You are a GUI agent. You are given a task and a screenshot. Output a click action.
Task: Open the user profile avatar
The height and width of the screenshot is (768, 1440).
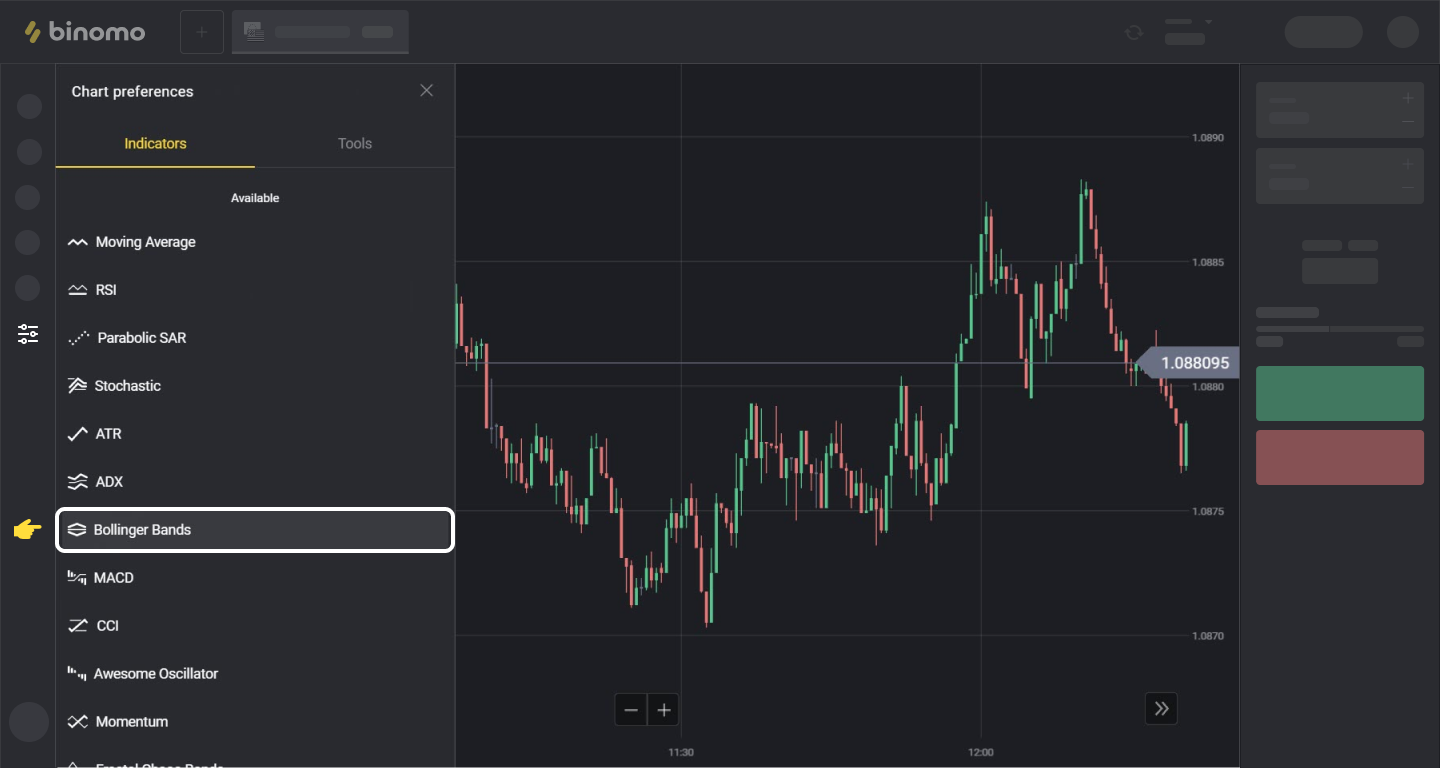point(1403,32)
